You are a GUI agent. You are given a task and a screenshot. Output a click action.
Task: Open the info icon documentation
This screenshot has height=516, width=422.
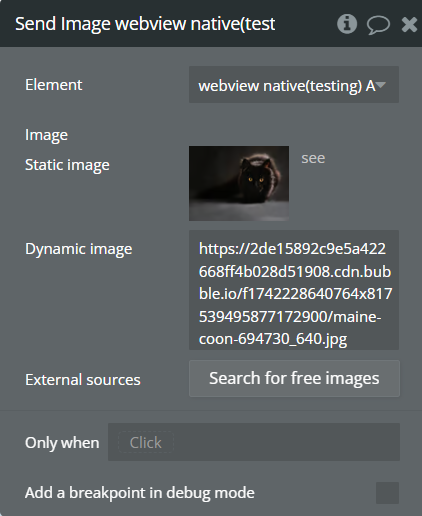pos(347,24)
